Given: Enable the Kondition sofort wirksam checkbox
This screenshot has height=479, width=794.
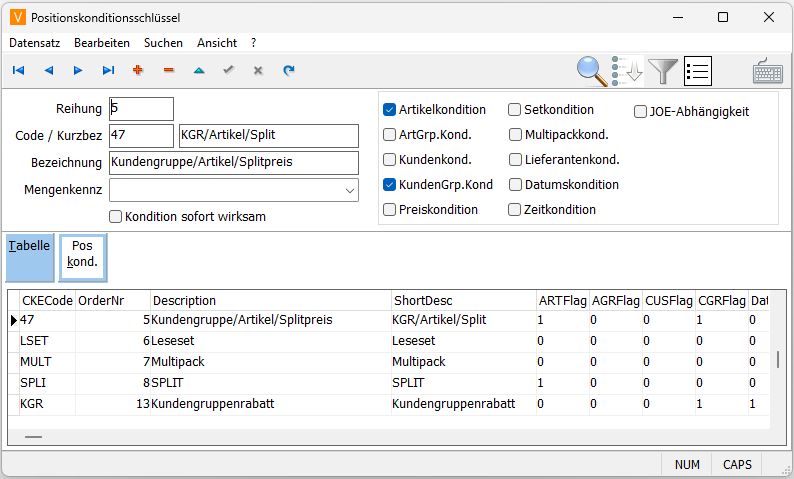Looking at the screenshot, I should [116, 216].
